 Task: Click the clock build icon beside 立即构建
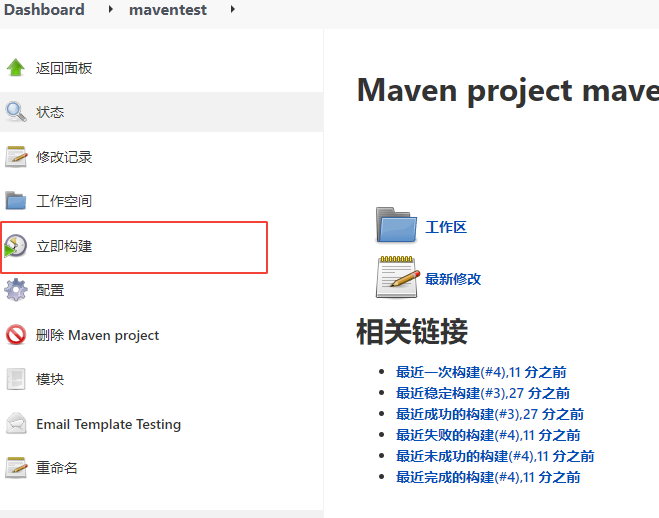16,246
